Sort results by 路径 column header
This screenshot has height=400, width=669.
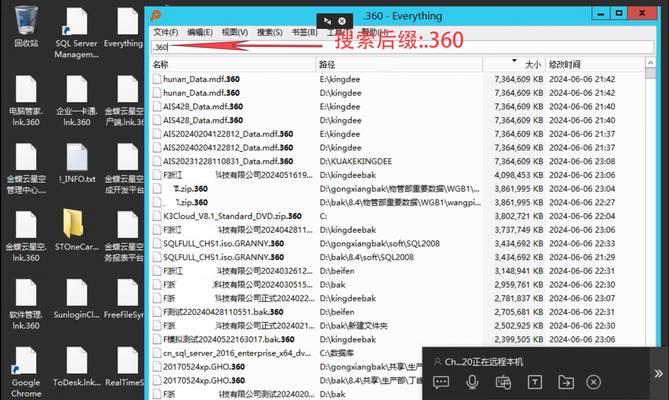399,64
